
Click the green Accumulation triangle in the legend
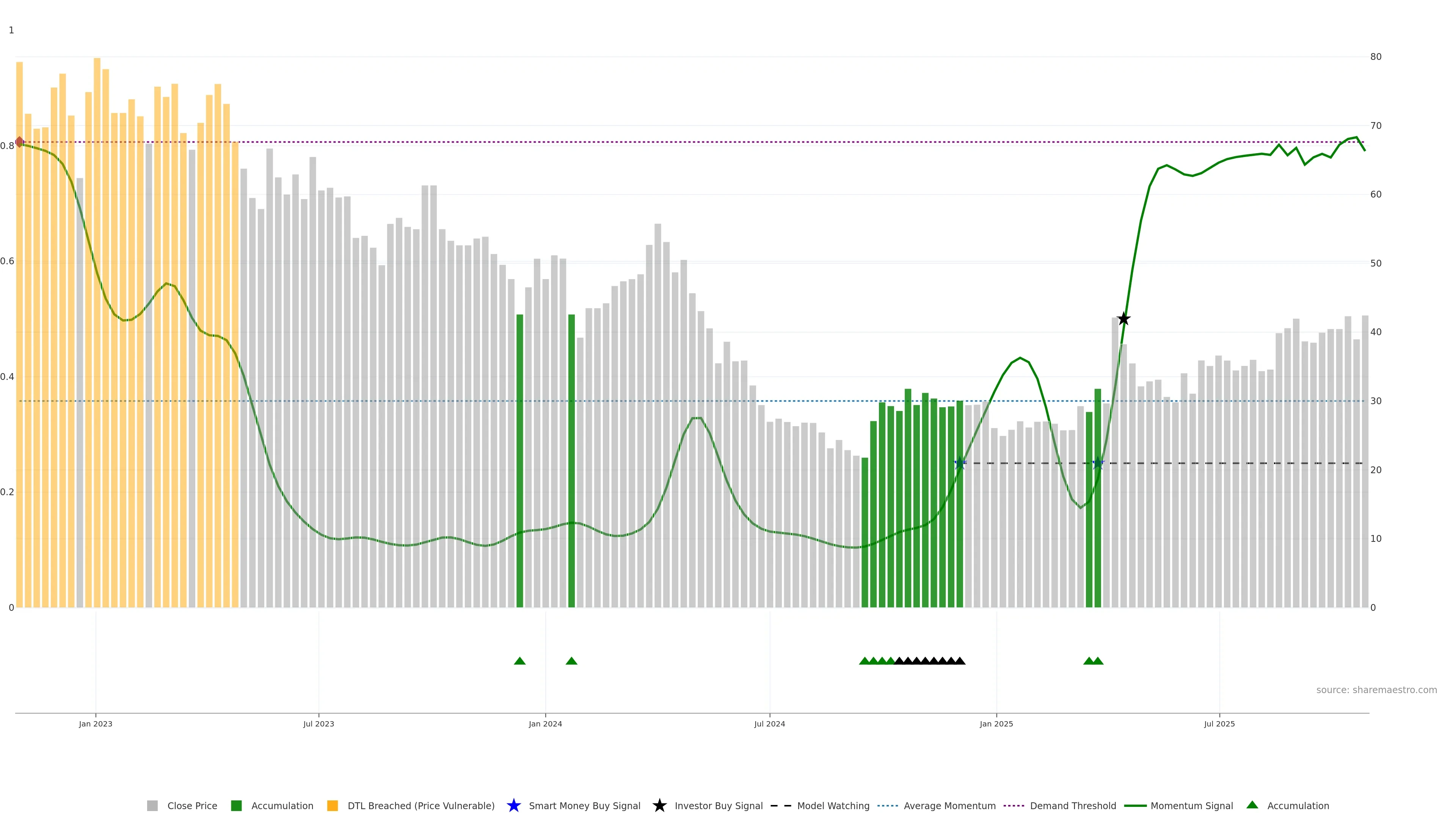1252,805
